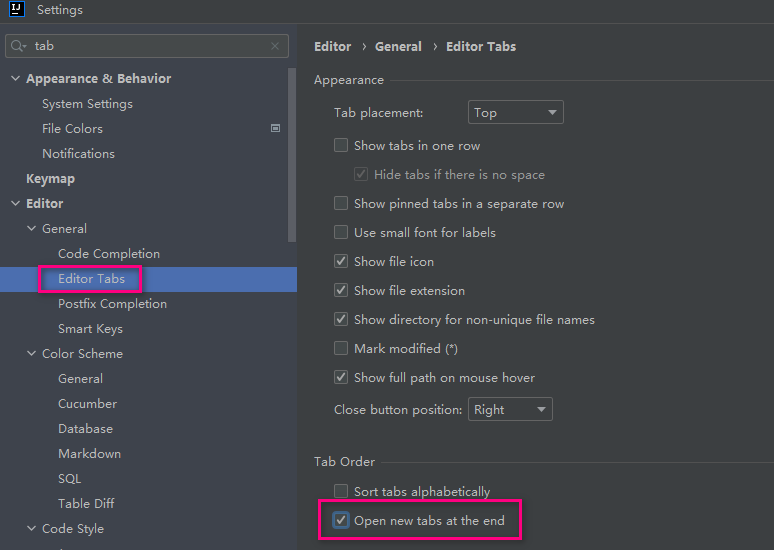Click the settings tree scrollbar
Viewport: 774px width, 550px height.
point(292,155)
